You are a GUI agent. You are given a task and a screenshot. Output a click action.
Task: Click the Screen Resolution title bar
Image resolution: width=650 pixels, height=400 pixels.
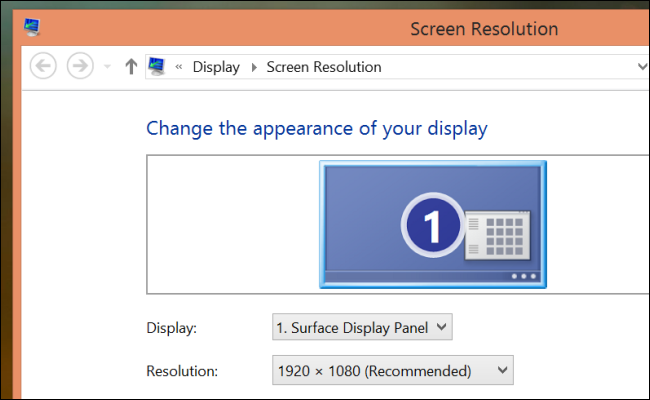point(484,29)
